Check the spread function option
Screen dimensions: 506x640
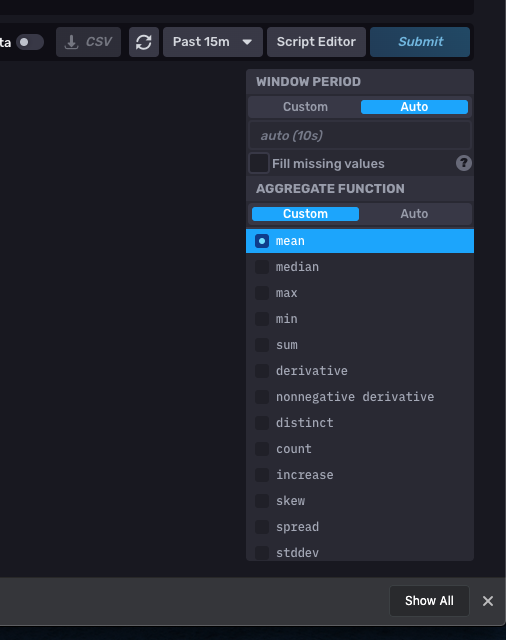(360, 527)
